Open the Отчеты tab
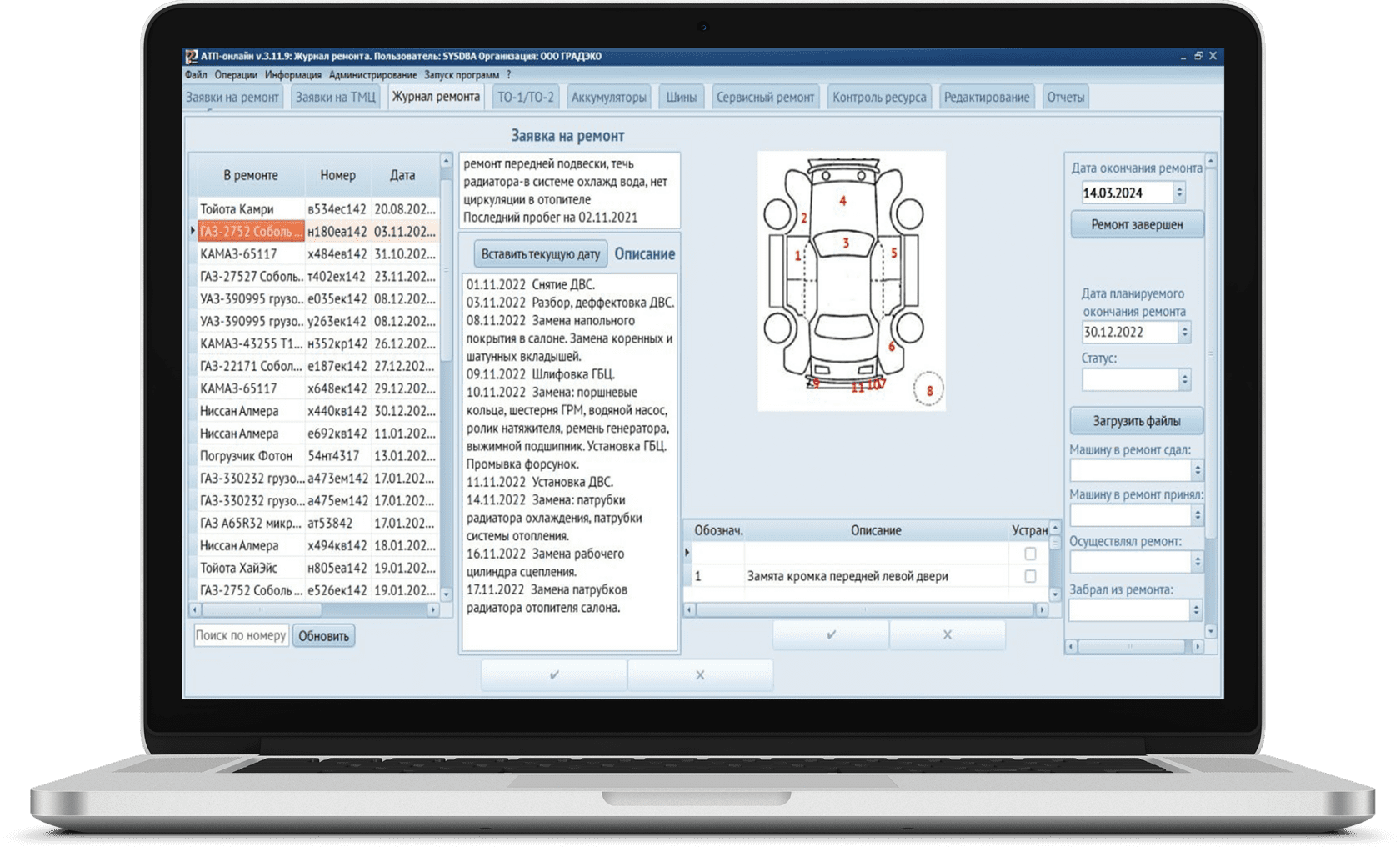Image resolution: width=1400 pixels, height=847 pixels. [1066, 98]
